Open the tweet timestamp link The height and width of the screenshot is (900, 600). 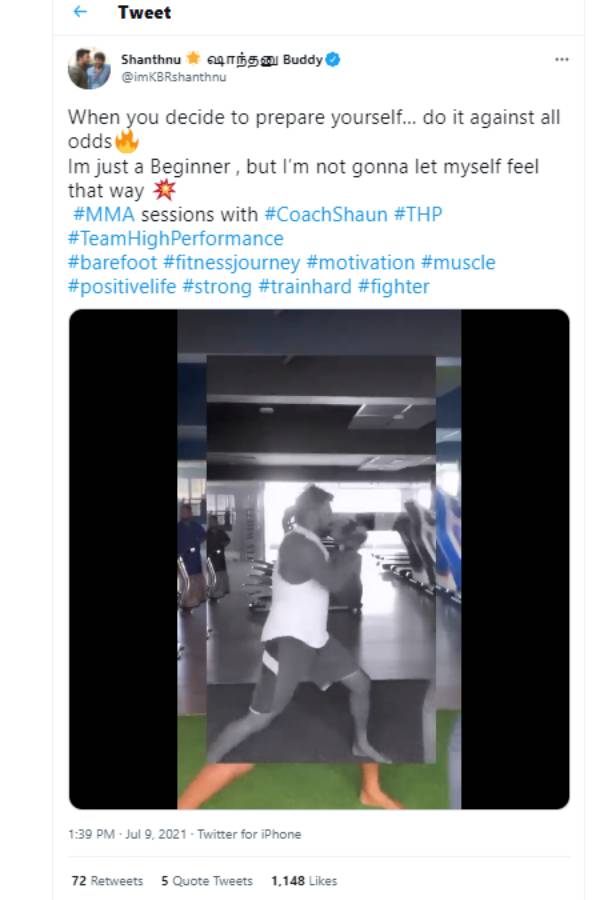tap(129, 834)
